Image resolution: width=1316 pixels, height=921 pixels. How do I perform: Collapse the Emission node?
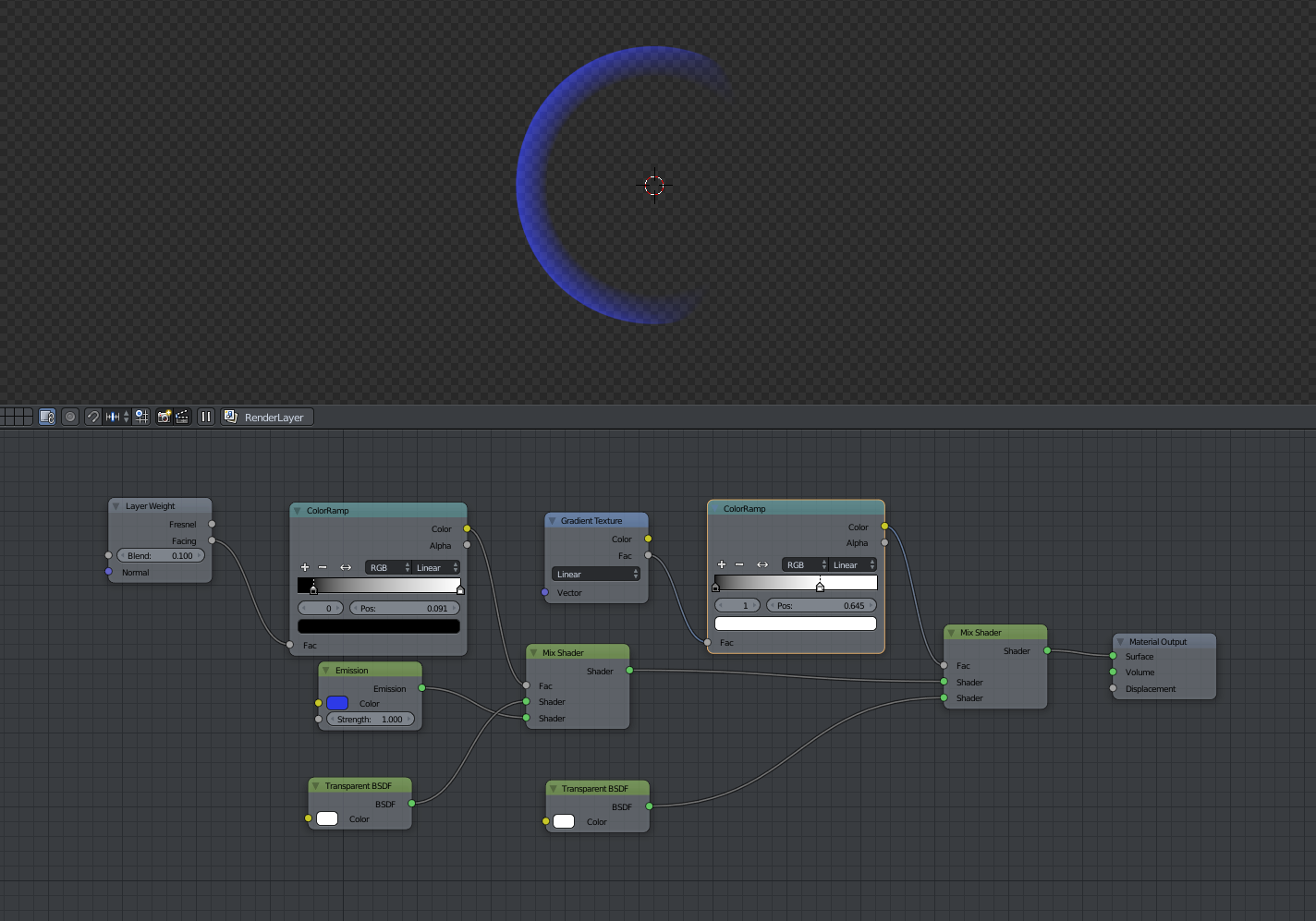tap(326, 671)
